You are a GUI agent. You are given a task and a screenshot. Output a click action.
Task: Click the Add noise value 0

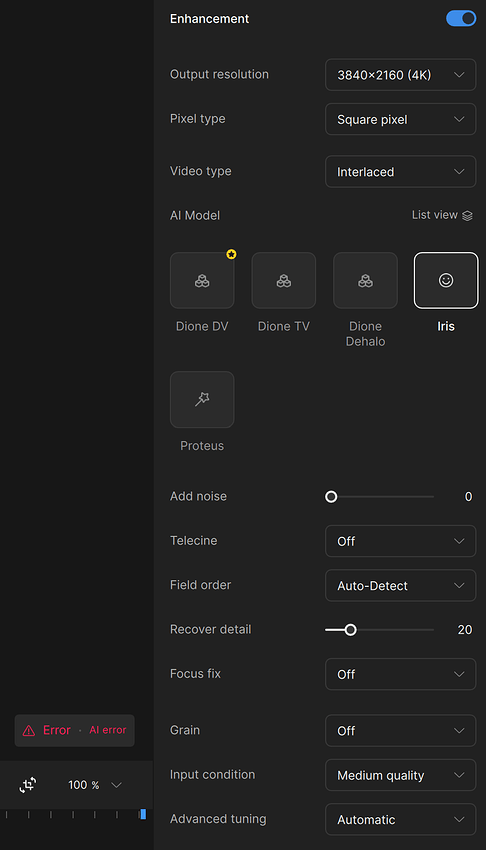tap(468, 497)
